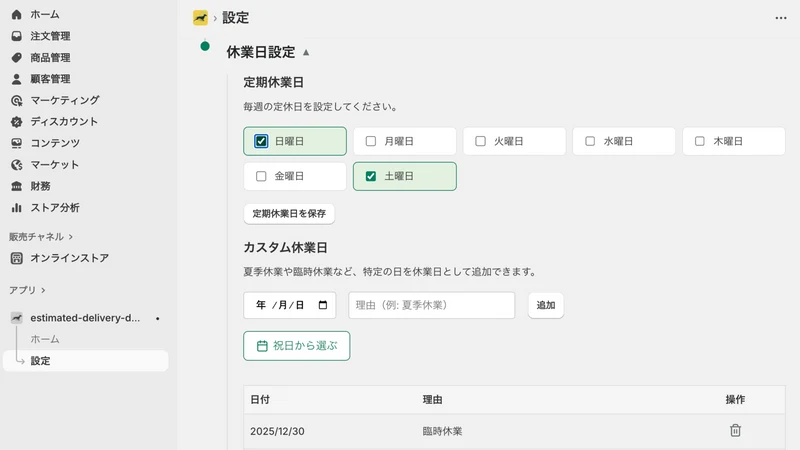Click the 操作 column header

[735, 399]
